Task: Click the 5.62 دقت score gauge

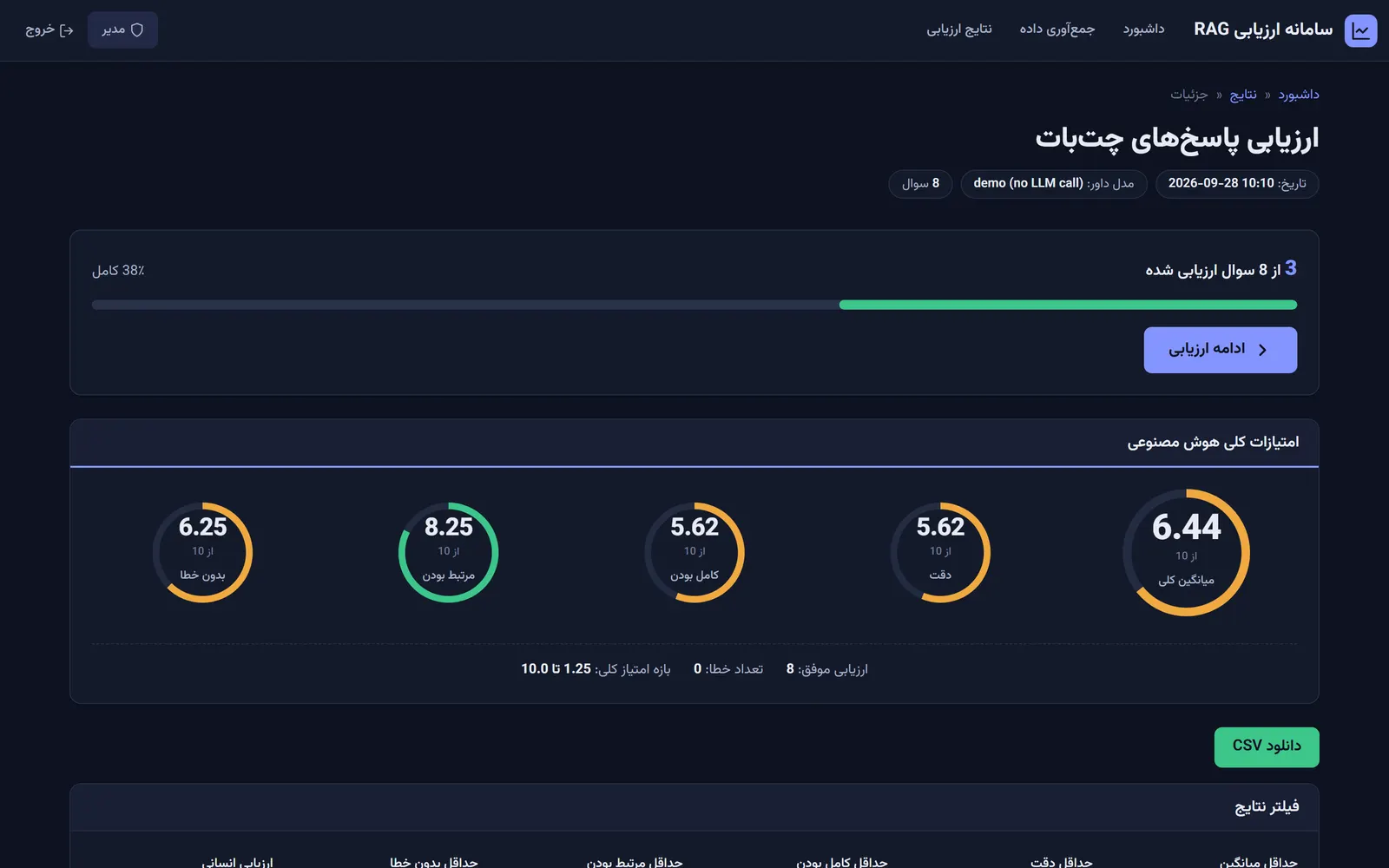Action: pyautogui.click(x=940, y=553)
